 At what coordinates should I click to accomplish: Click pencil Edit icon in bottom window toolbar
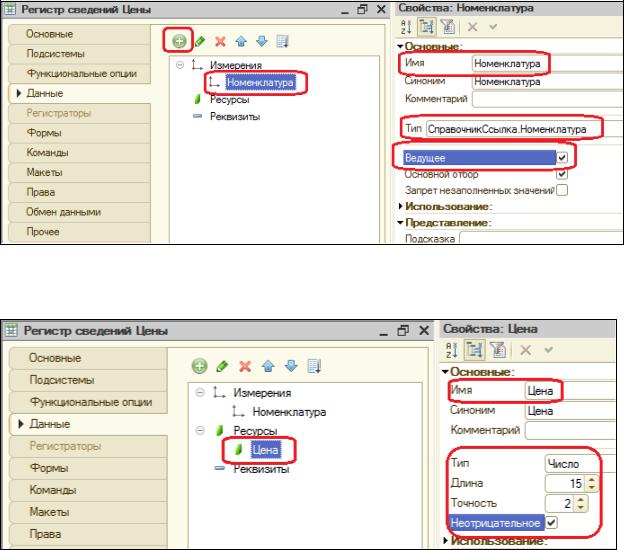tap(222, 366)
